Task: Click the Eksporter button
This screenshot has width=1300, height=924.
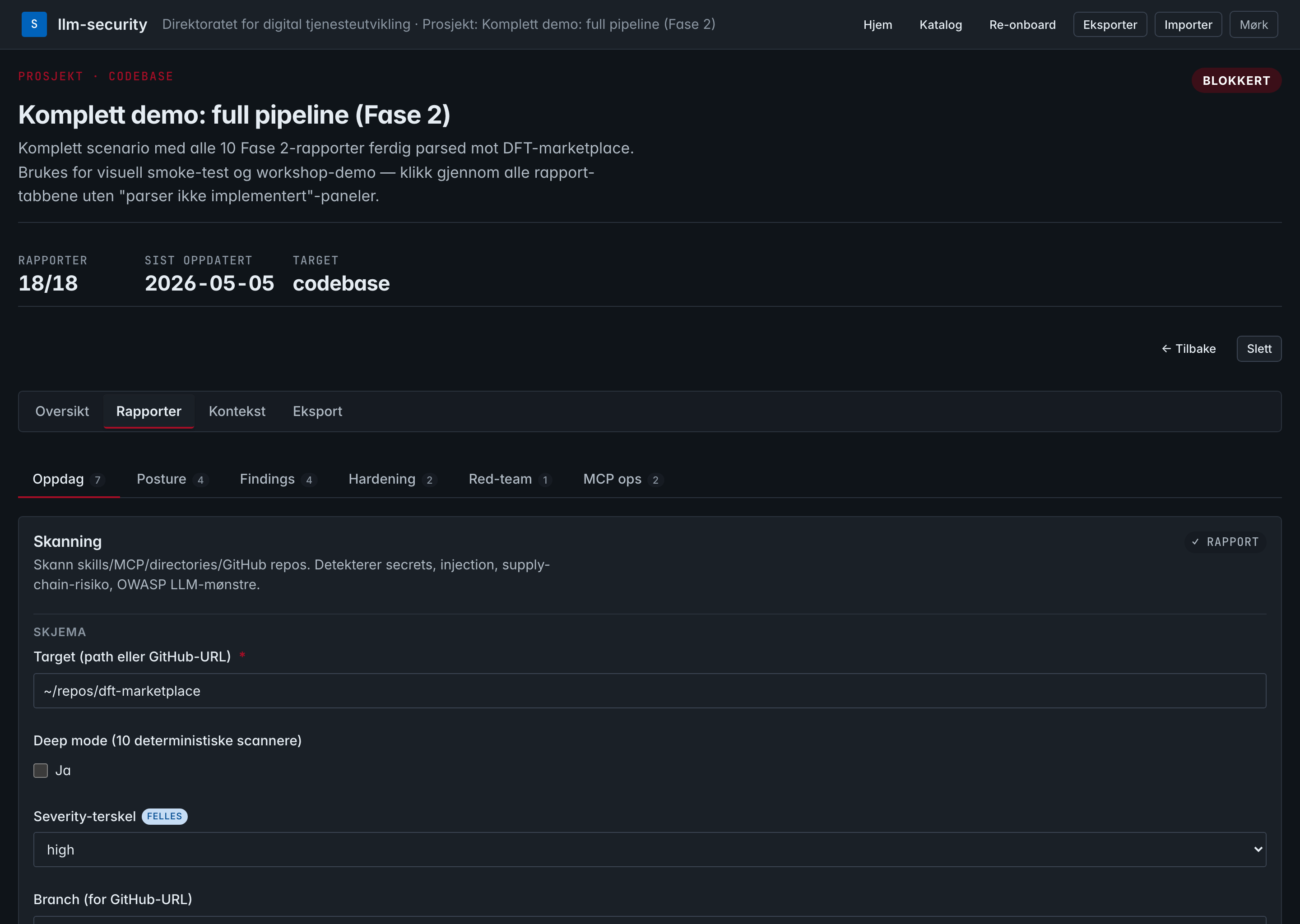Action: (x=1110, y=24)
